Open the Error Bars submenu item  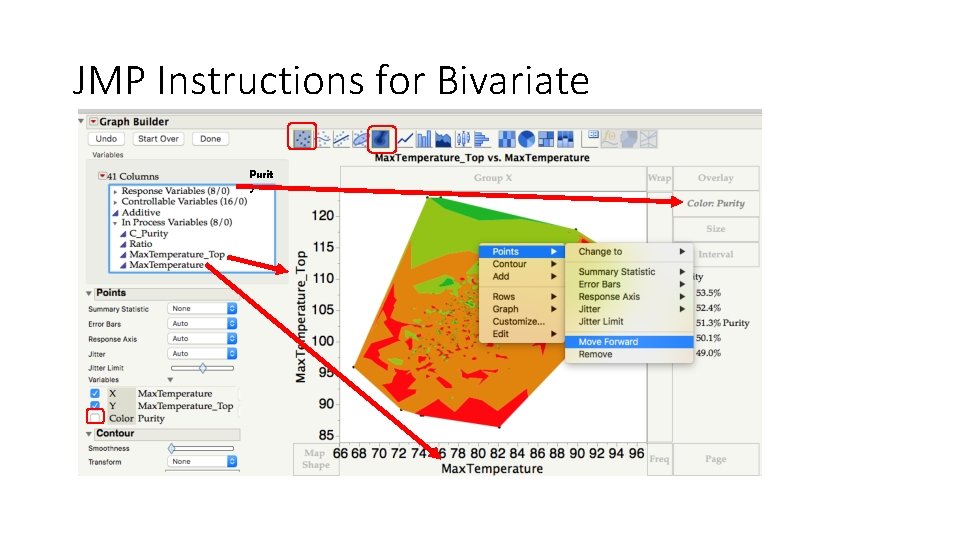click(629, 284)
